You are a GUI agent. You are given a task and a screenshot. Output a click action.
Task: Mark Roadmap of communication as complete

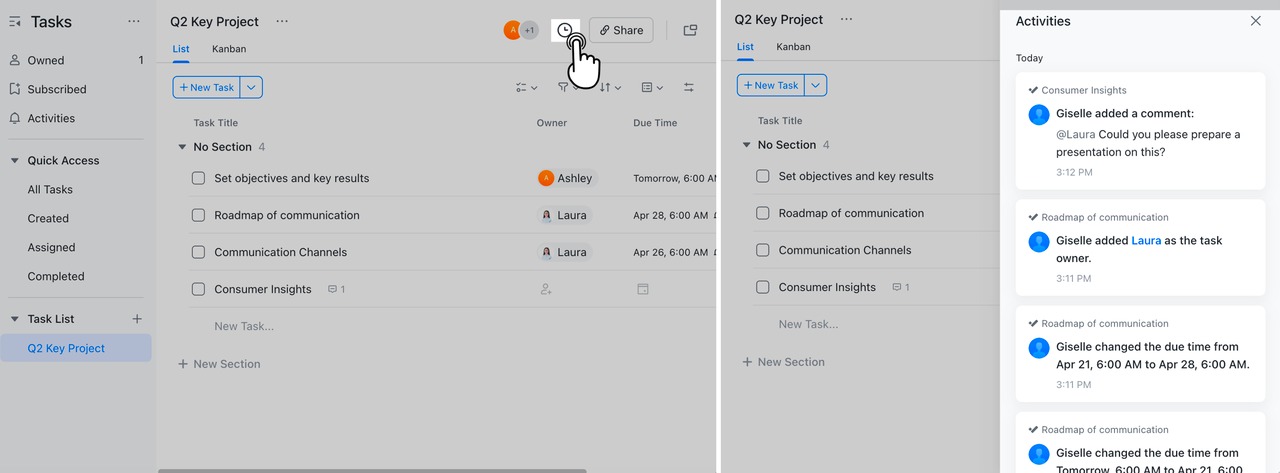point(198,215)
